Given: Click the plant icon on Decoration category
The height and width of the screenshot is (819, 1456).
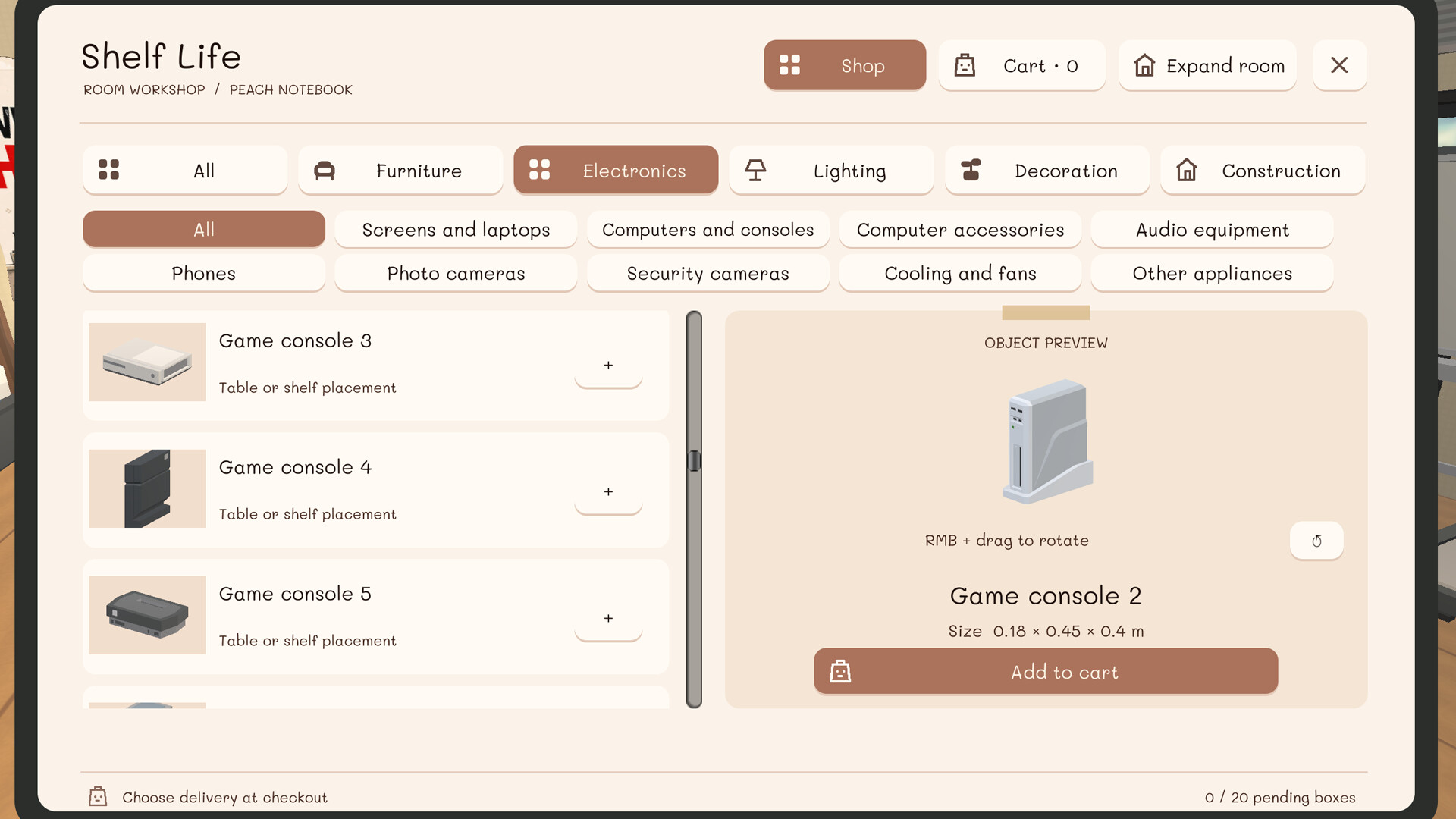Looking at the screenshot, I should coord(971,171).
